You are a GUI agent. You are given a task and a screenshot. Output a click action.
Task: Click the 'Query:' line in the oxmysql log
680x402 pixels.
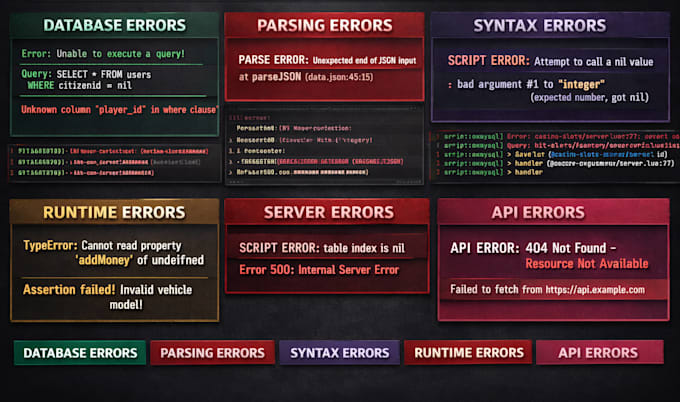561,145
